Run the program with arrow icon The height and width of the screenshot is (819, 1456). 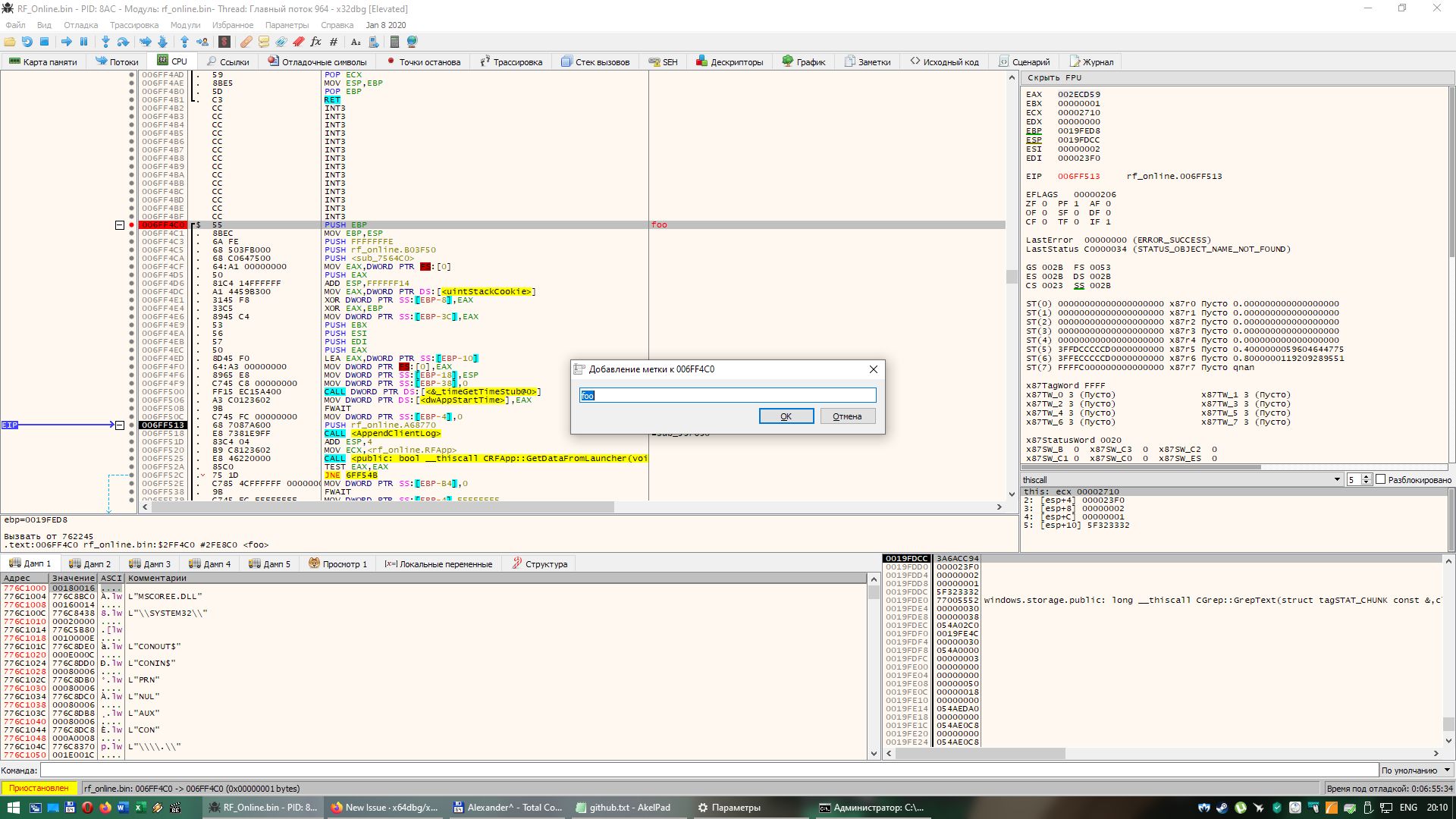(67, 42)
